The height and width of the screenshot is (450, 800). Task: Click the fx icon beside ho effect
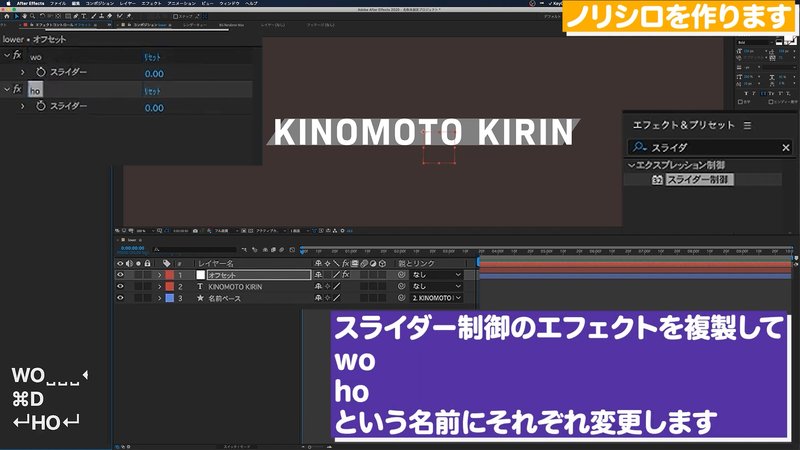point(17,89)
